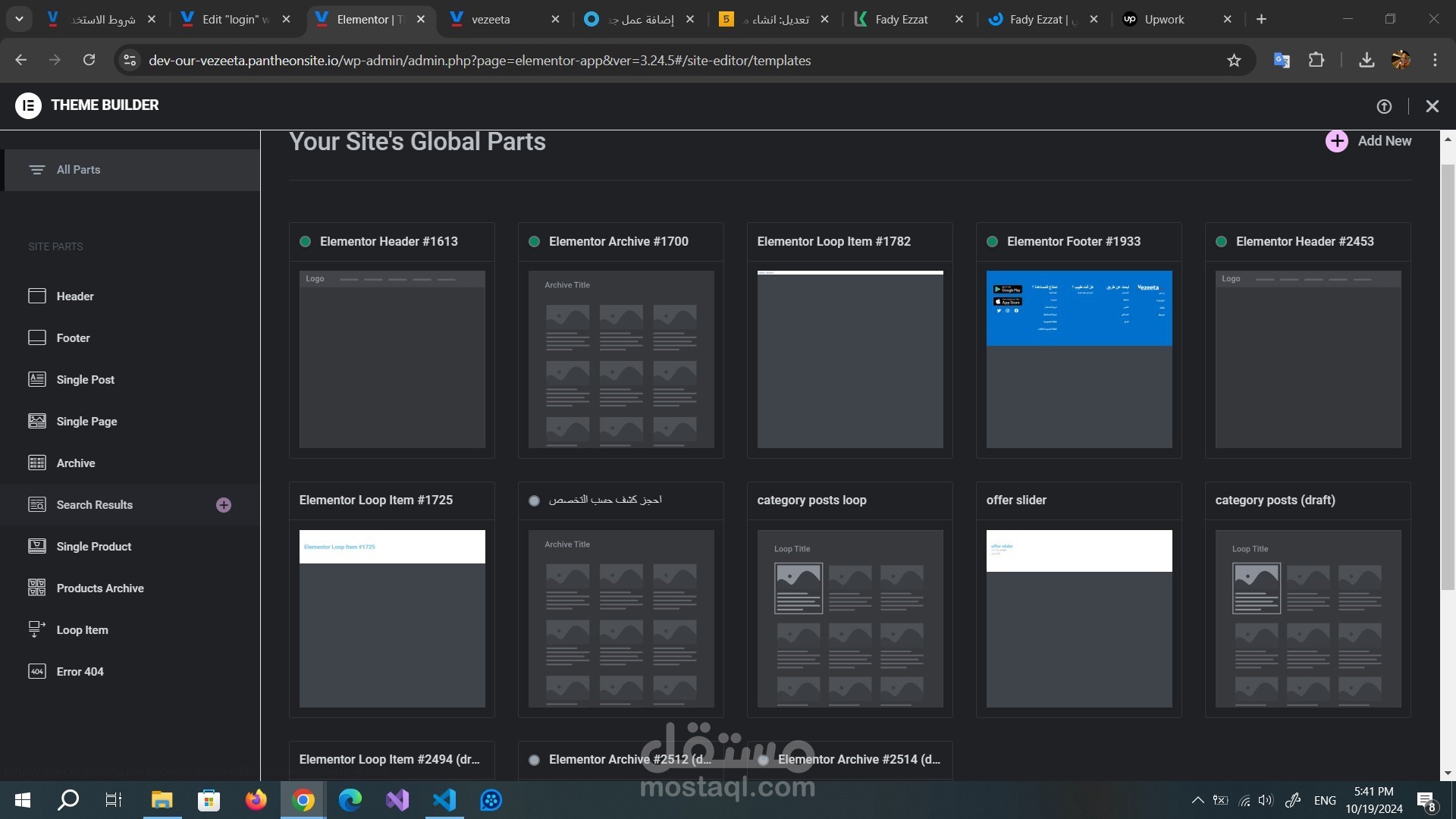The image size is (1456, 819).
Task: Select All Parts in sidebar
Action: [x=78, y=170]
